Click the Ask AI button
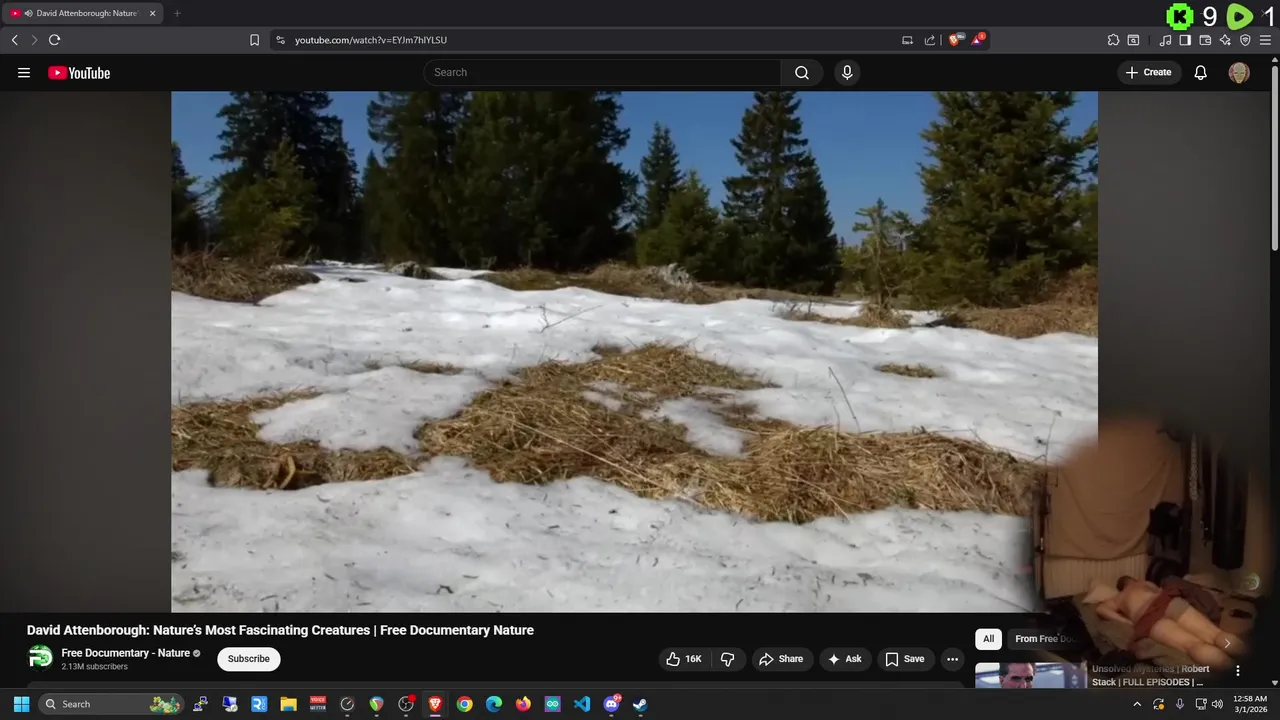Viewport: 1280px width, 720px height. 845,659
